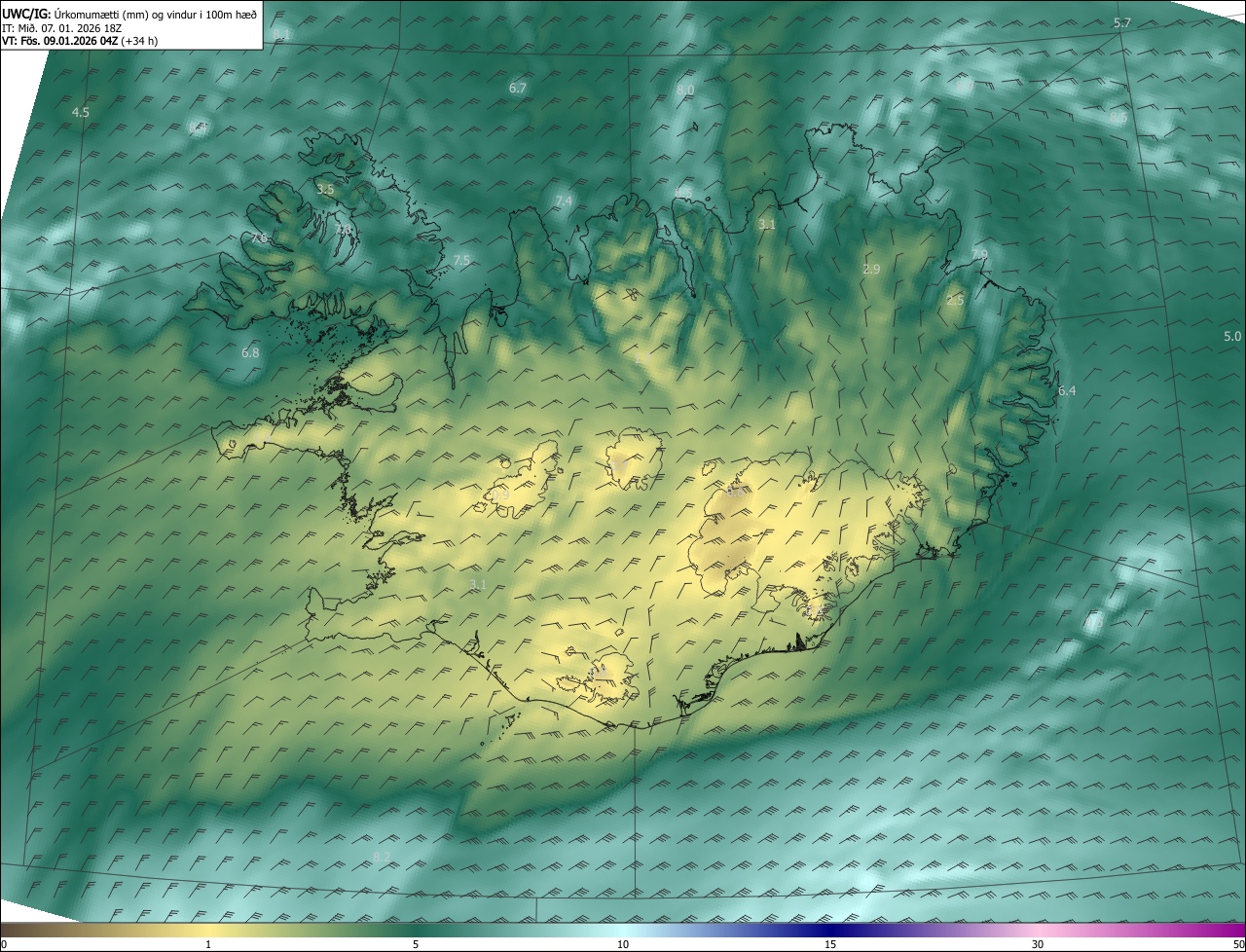This screenshot has height=952, width=1246.
Task: Click the 7.6 value label
Action: [x=258, y=238]
